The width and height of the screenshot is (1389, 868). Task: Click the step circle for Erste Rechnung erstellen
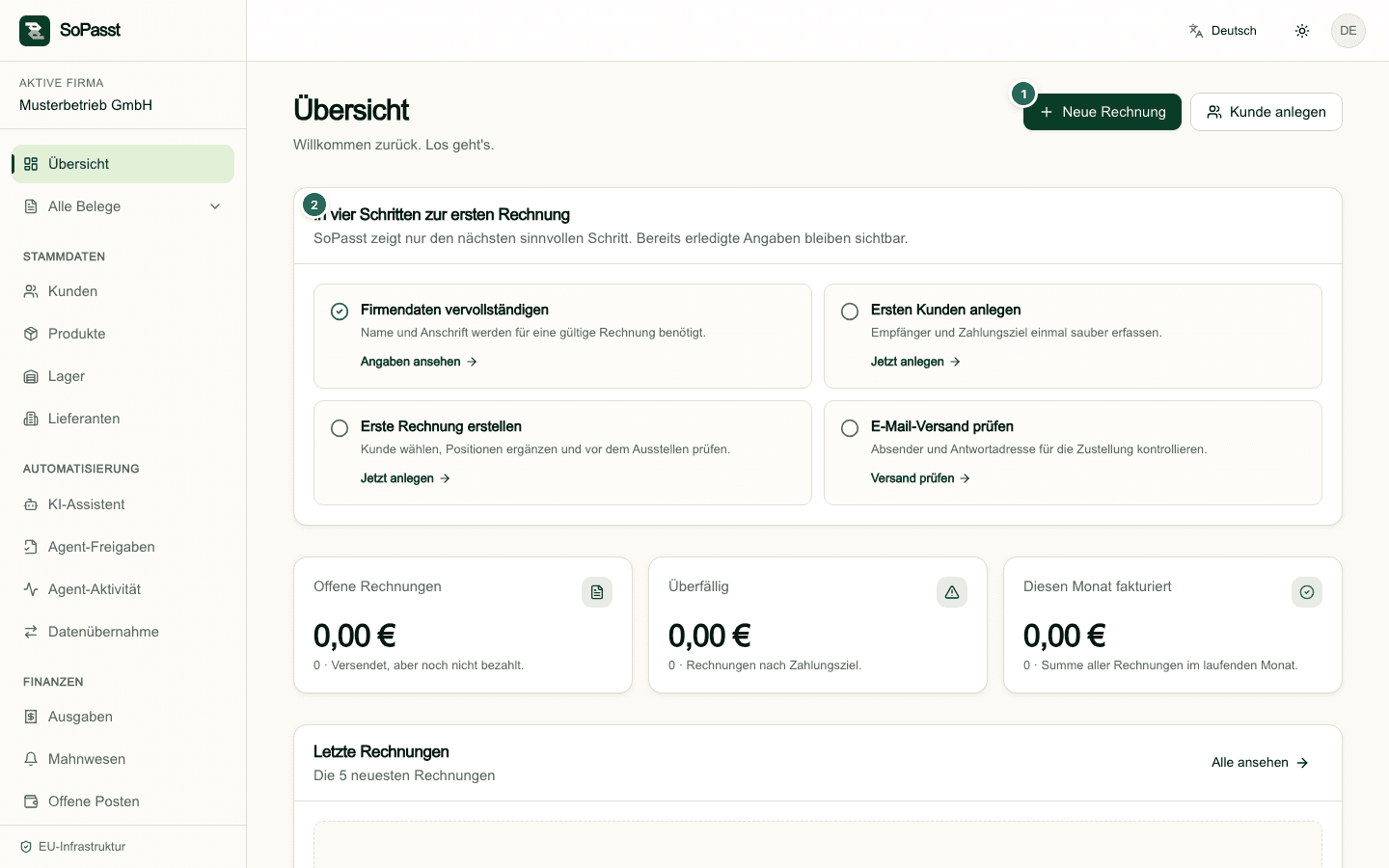click(340, 428)
